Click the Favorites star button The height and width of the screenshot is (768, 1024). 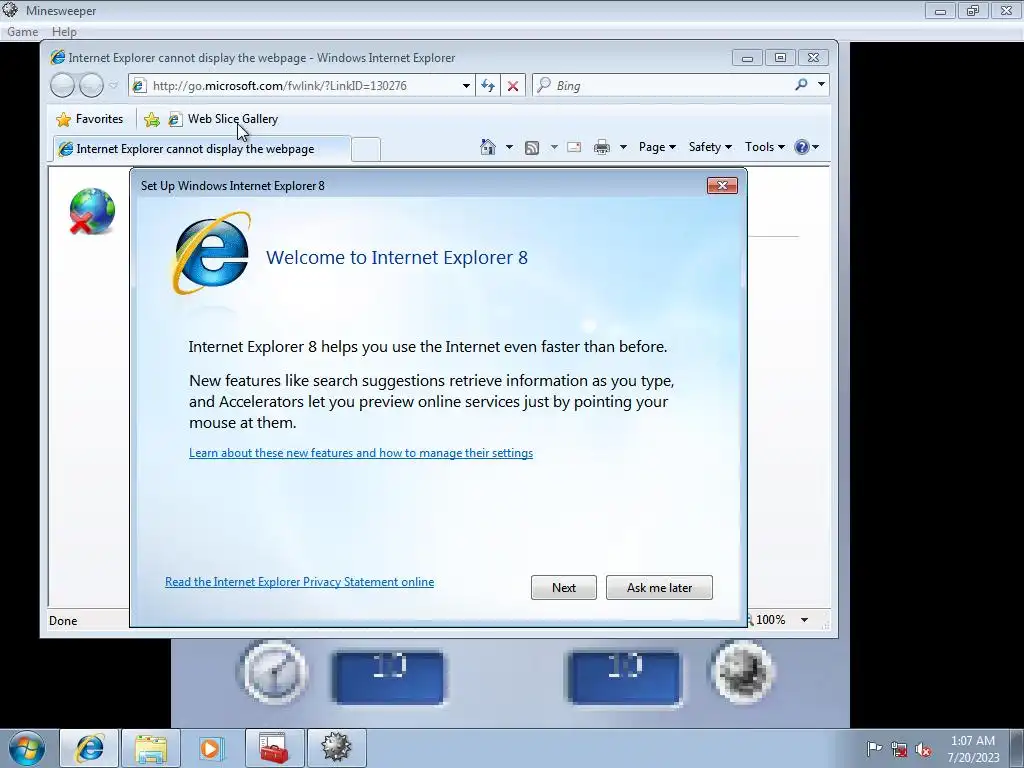pyautogui.click(x=89, y=119)
